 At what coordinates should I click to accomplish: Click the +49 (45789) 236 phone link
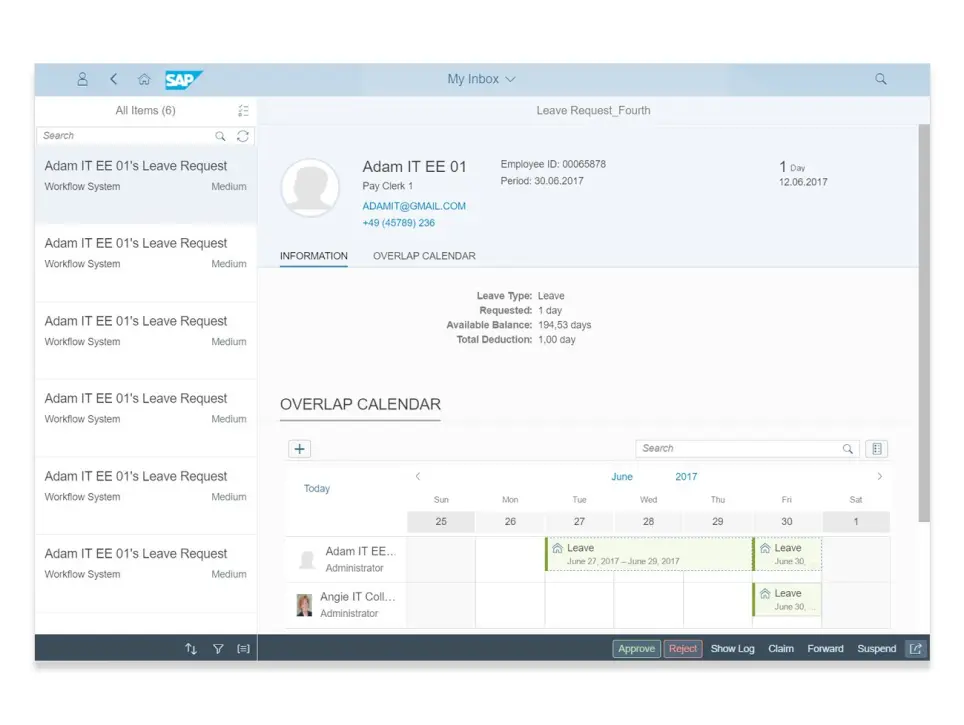point(398,223)
